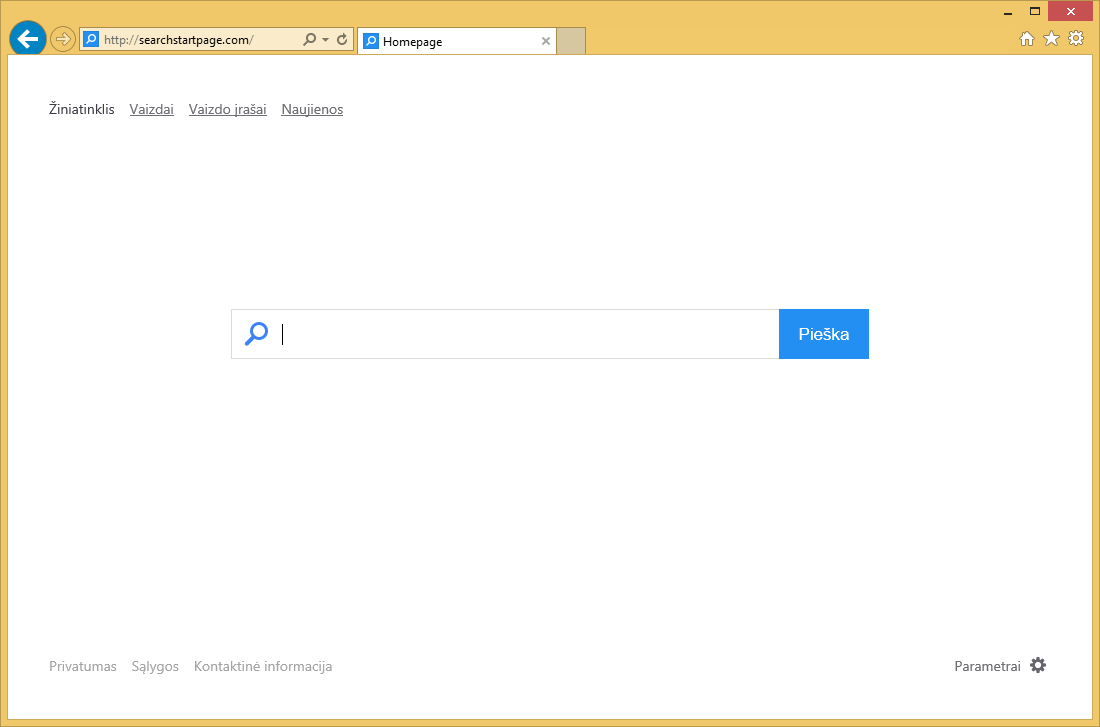Open the Privatumas page
The image size is (1100, 727).
click(83, 665)
